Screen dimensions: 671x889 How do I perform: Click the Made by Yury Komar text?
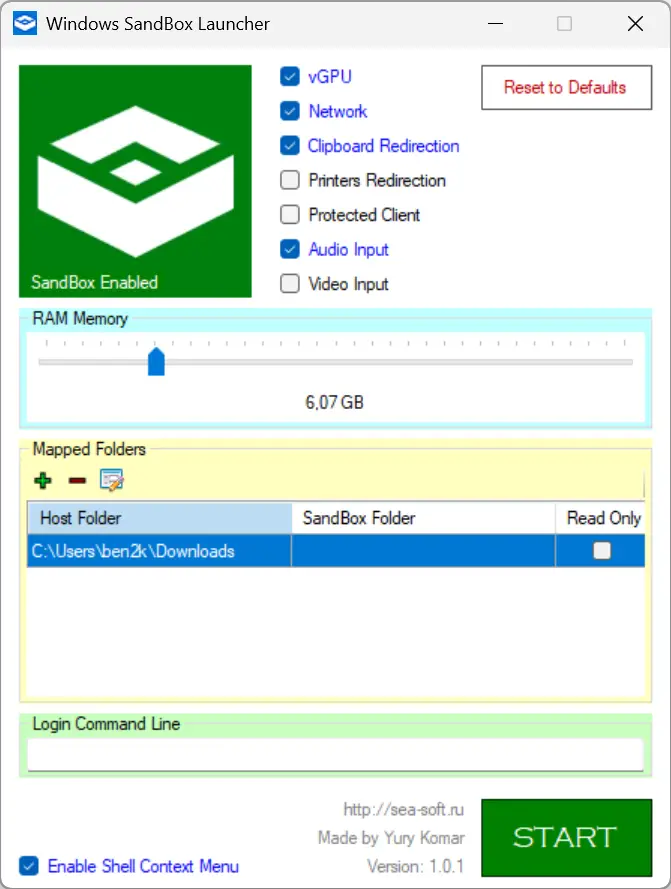click(x=391, y=837)
